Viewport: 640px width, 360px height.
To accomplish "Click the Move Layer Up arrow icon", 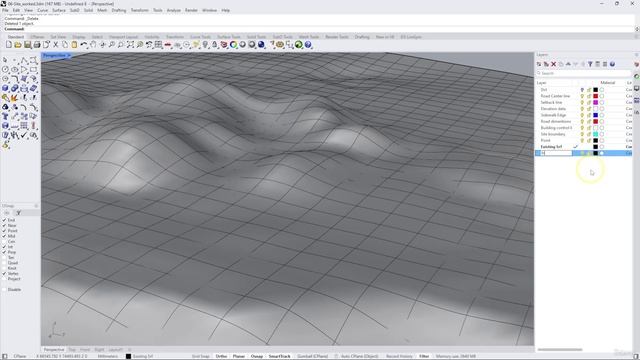I will click(568, 64).
